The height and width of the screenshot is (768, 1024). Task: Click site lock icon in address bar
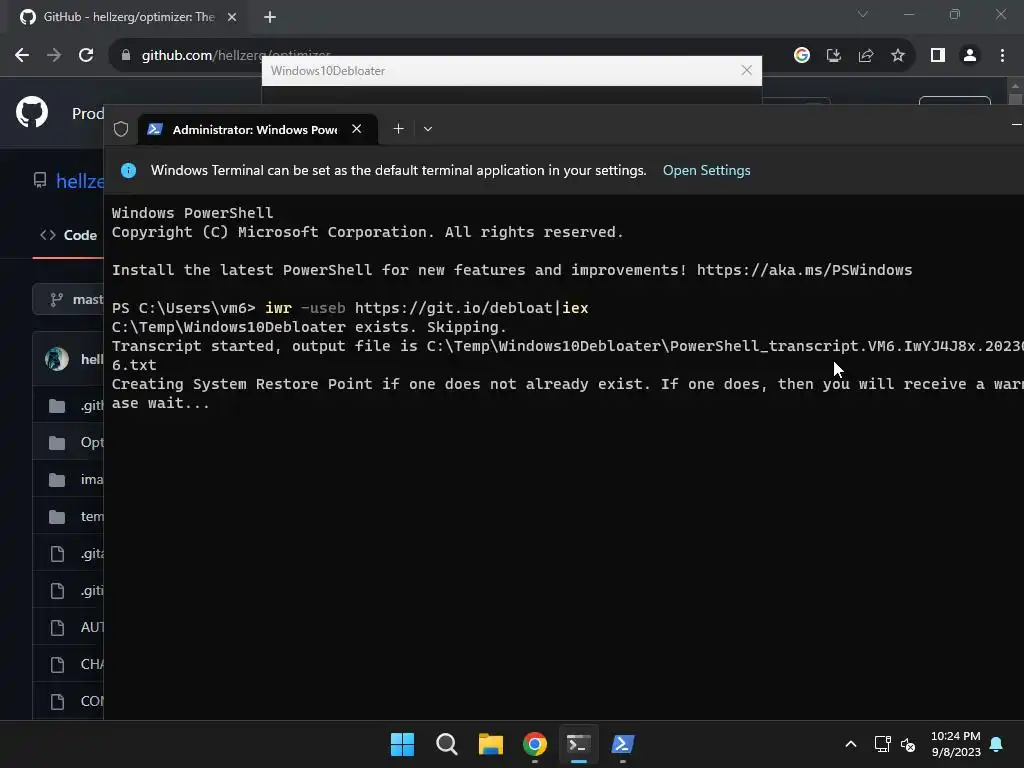(x=126, y=56)
